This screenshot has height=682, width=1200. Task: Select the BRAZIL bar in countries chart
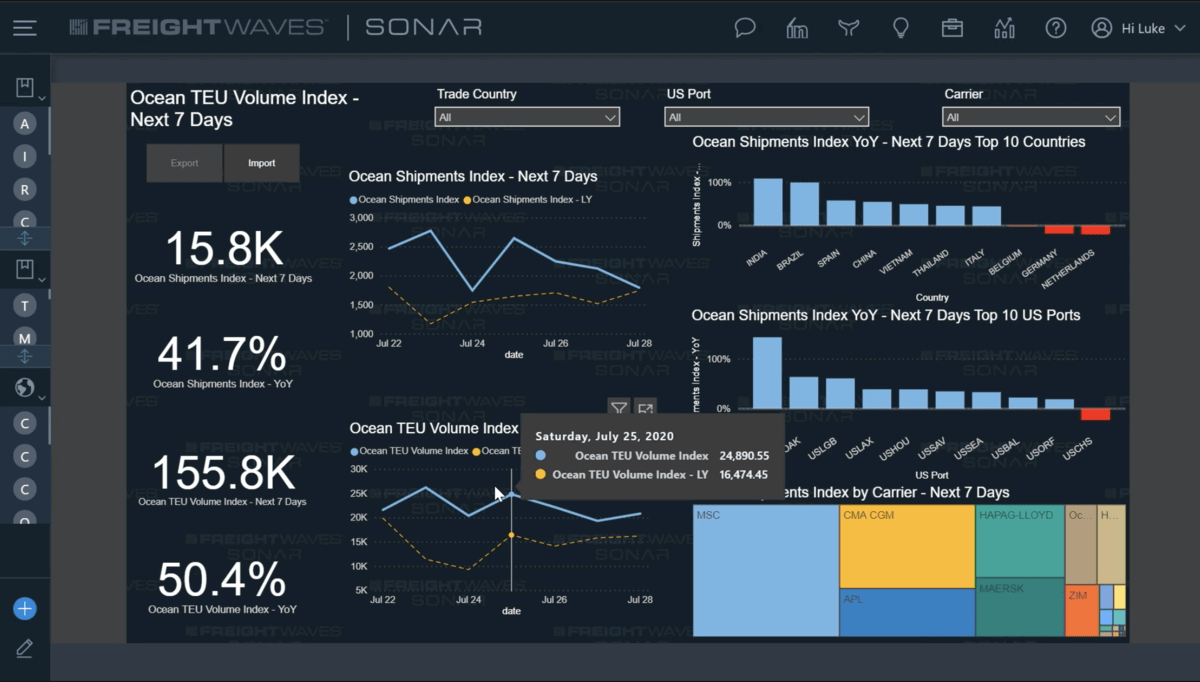coord(804,204)
